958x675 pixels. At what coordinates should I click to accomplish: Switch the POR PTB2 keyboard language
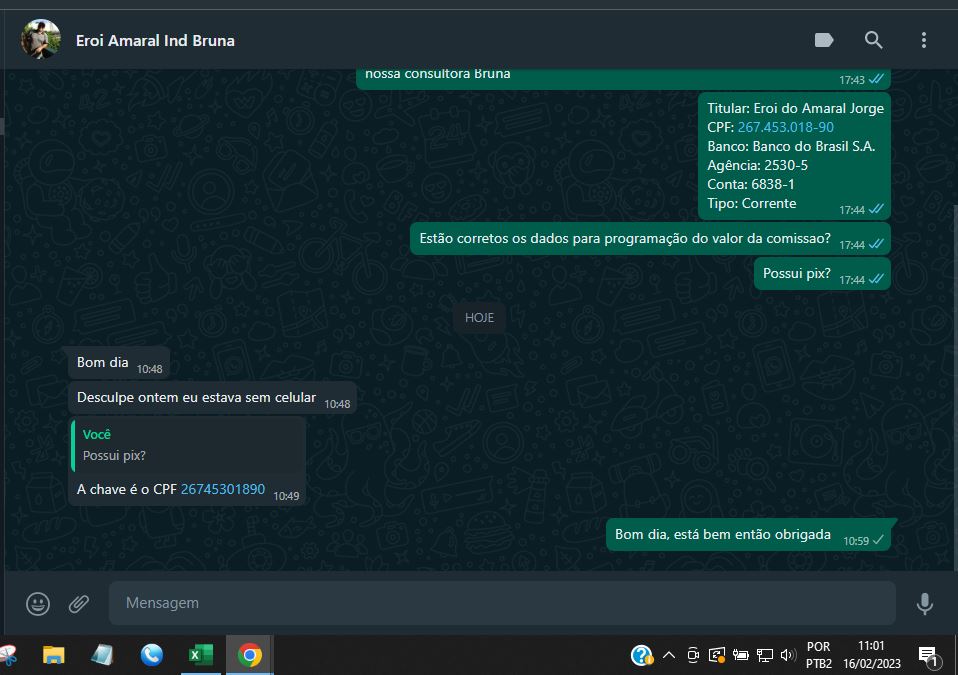818,655
